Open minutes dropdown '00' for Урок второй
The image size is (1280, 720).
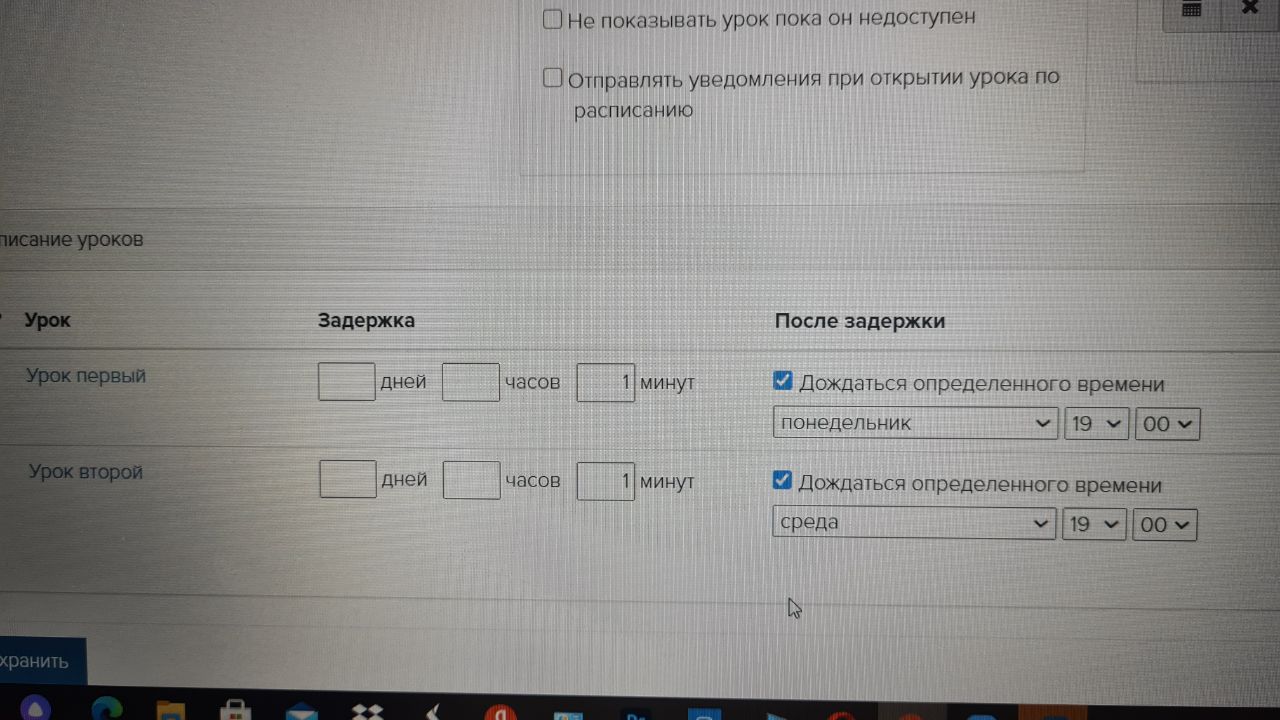click(1165, 525)
